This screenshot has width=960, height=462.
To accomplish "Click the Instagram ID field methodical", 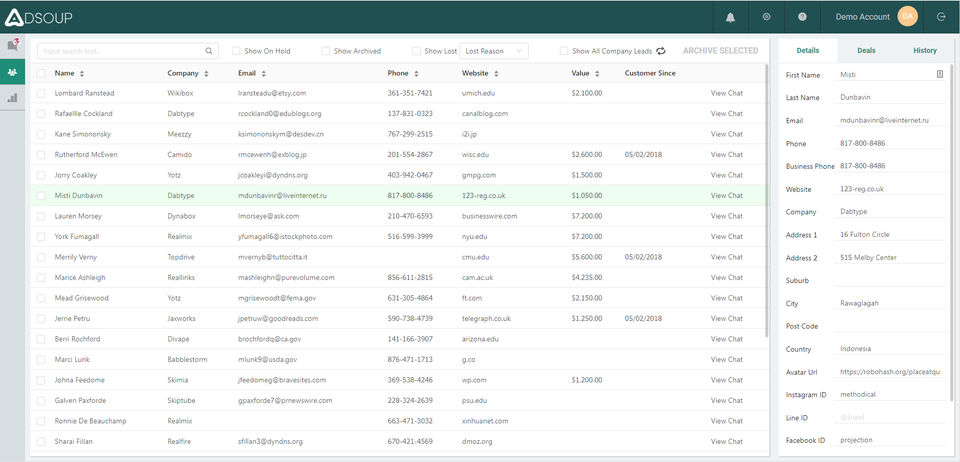I will pos(890,395).
